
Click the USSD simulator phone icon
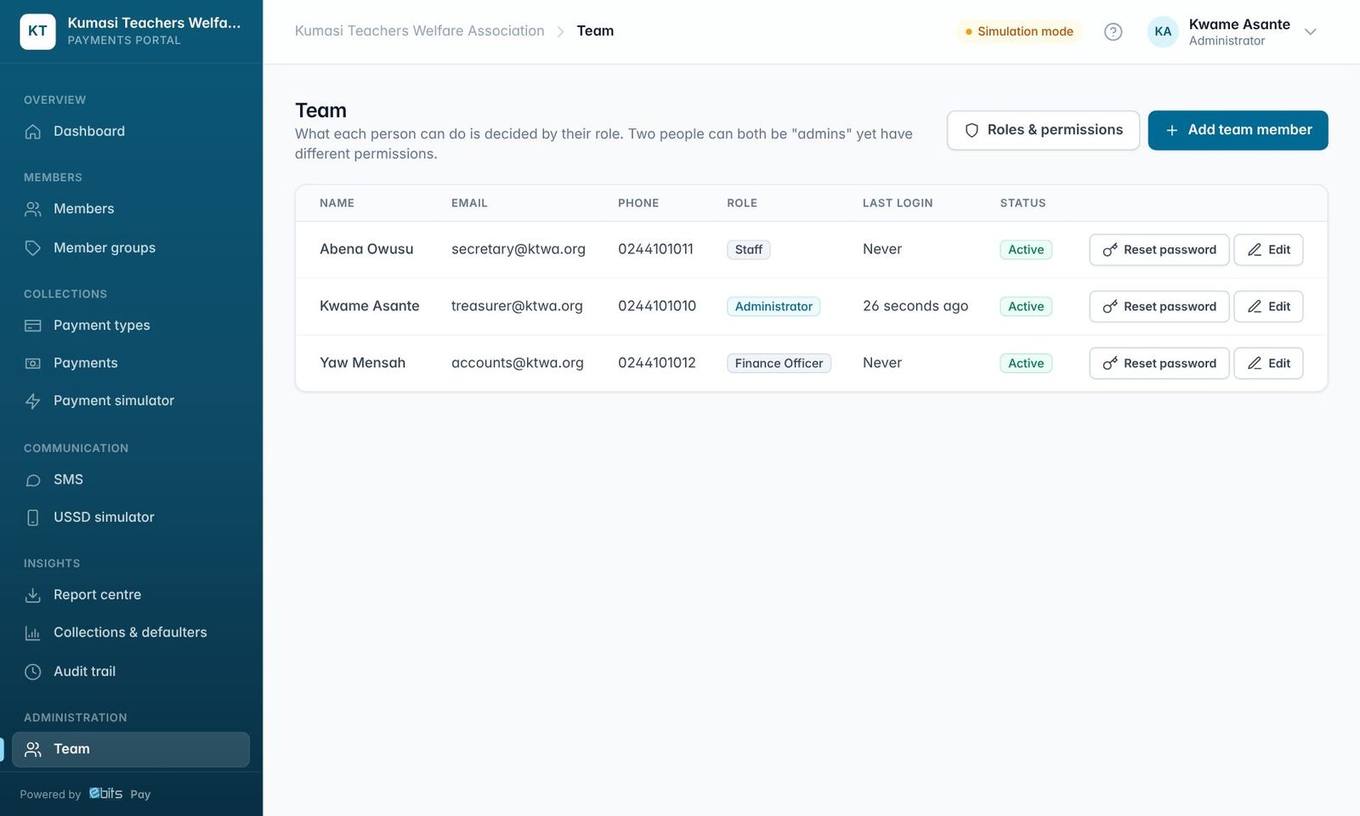pyautogui.click(x=33, y=518)
